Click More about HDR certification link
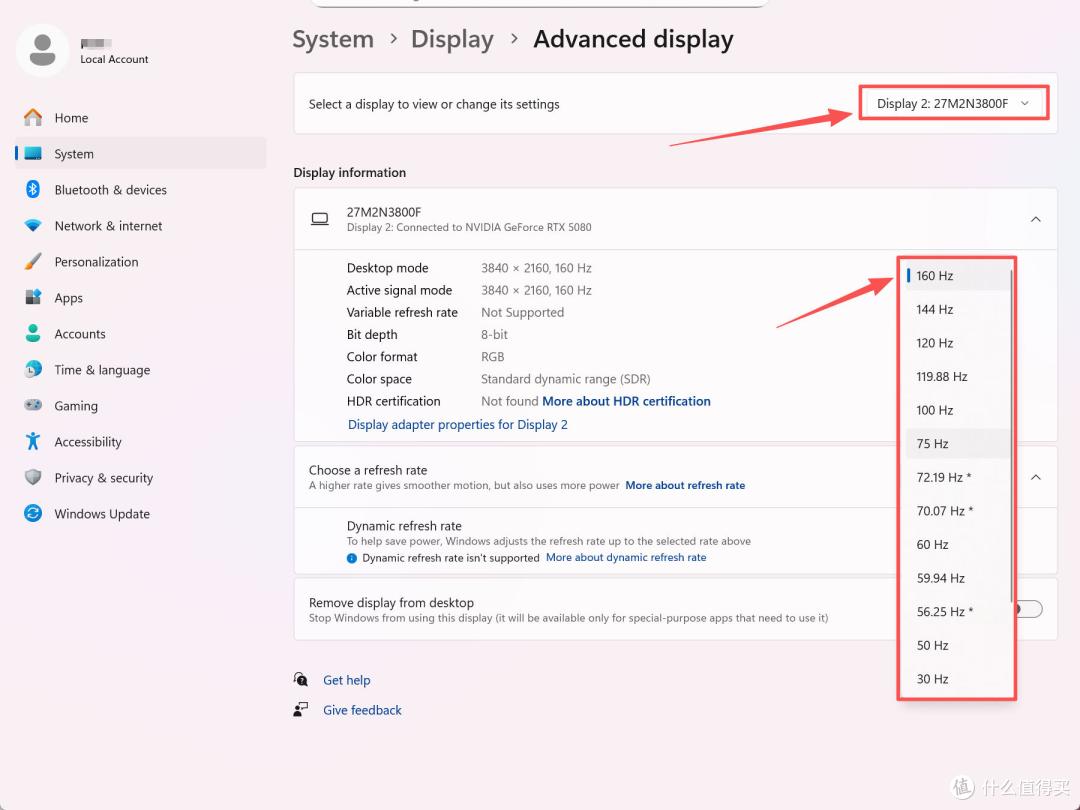Screen dimensions: 1080x810 [626, 401]
